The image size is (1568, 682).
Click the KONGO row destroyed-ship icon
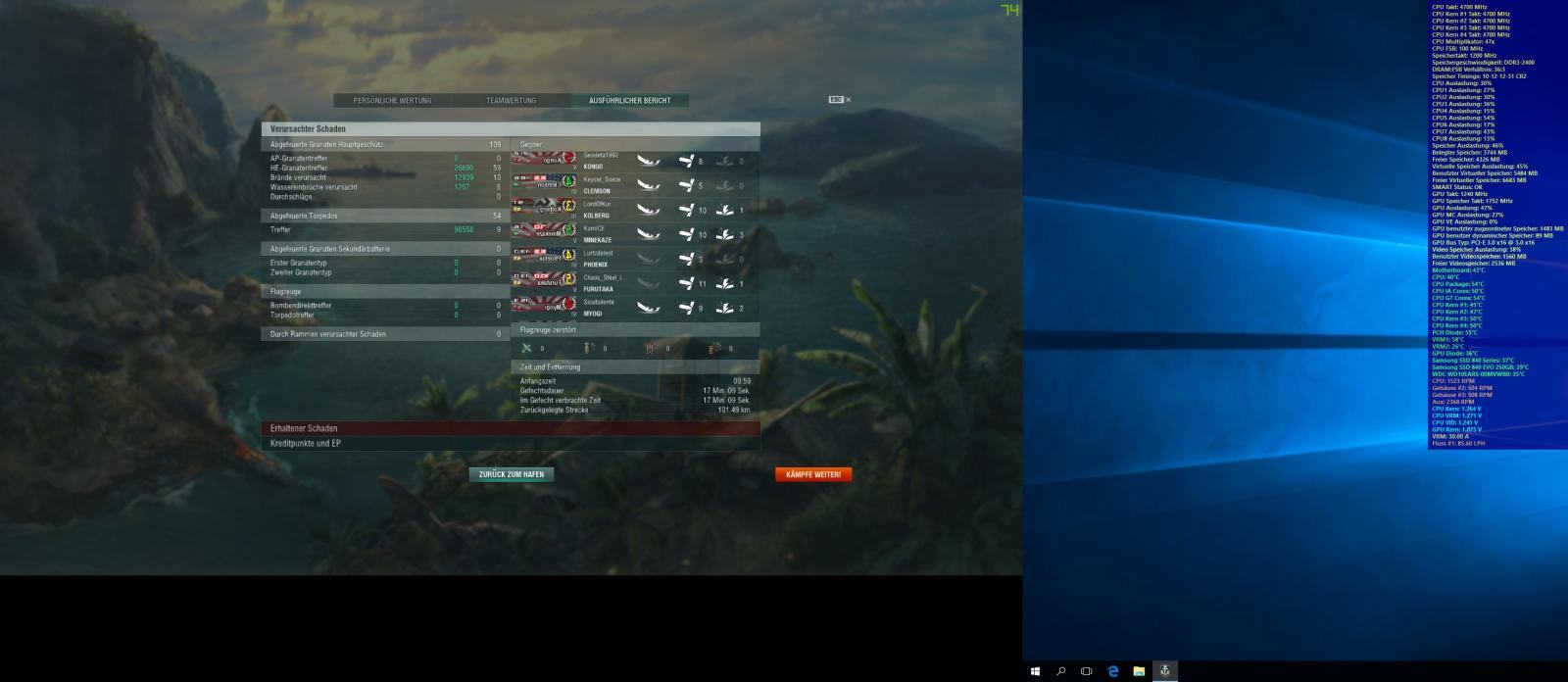pos(649,161)
